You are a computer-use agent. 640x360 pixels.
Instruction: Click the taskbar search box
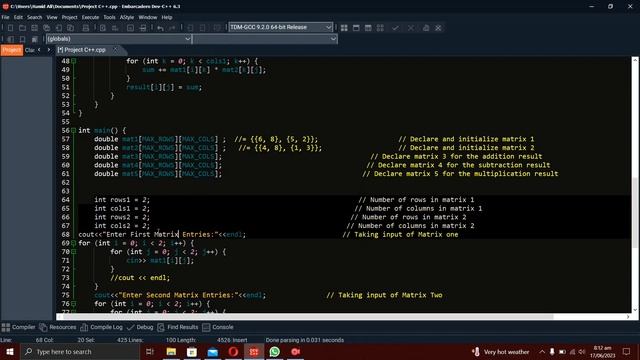[x=80, y=351]
